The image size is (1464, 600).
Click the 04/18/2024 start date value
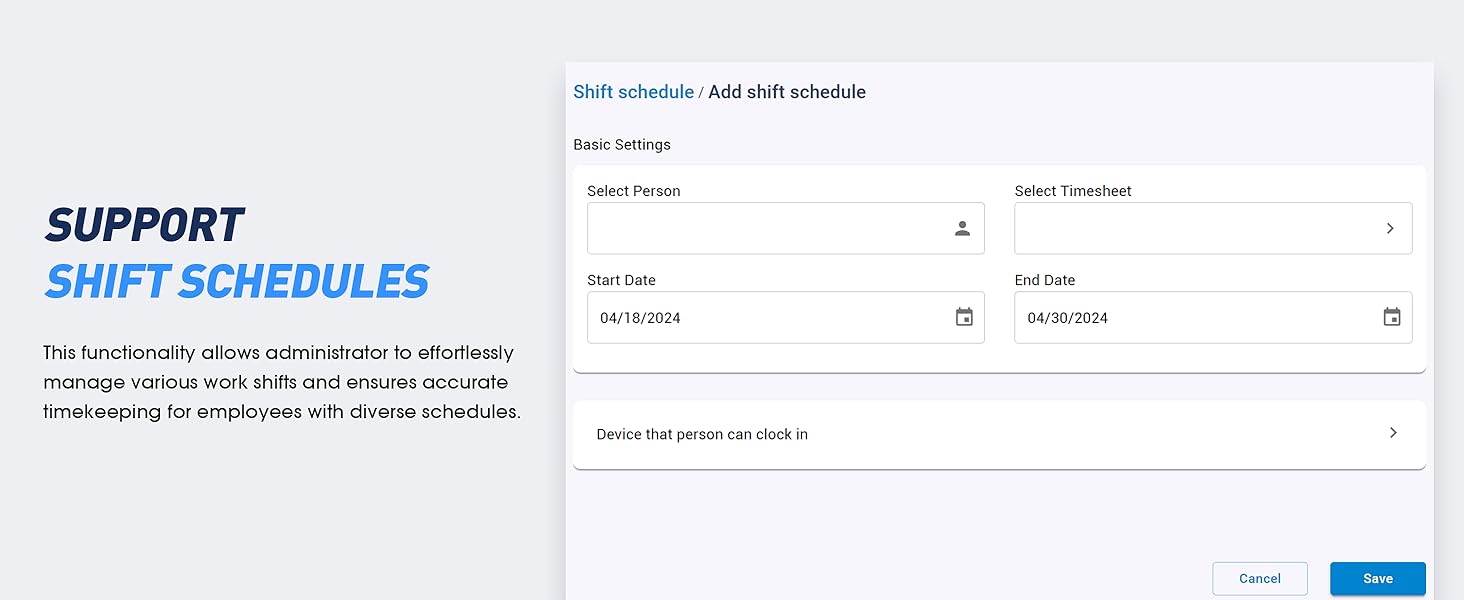pyautogui.click(x=640, y=318)
